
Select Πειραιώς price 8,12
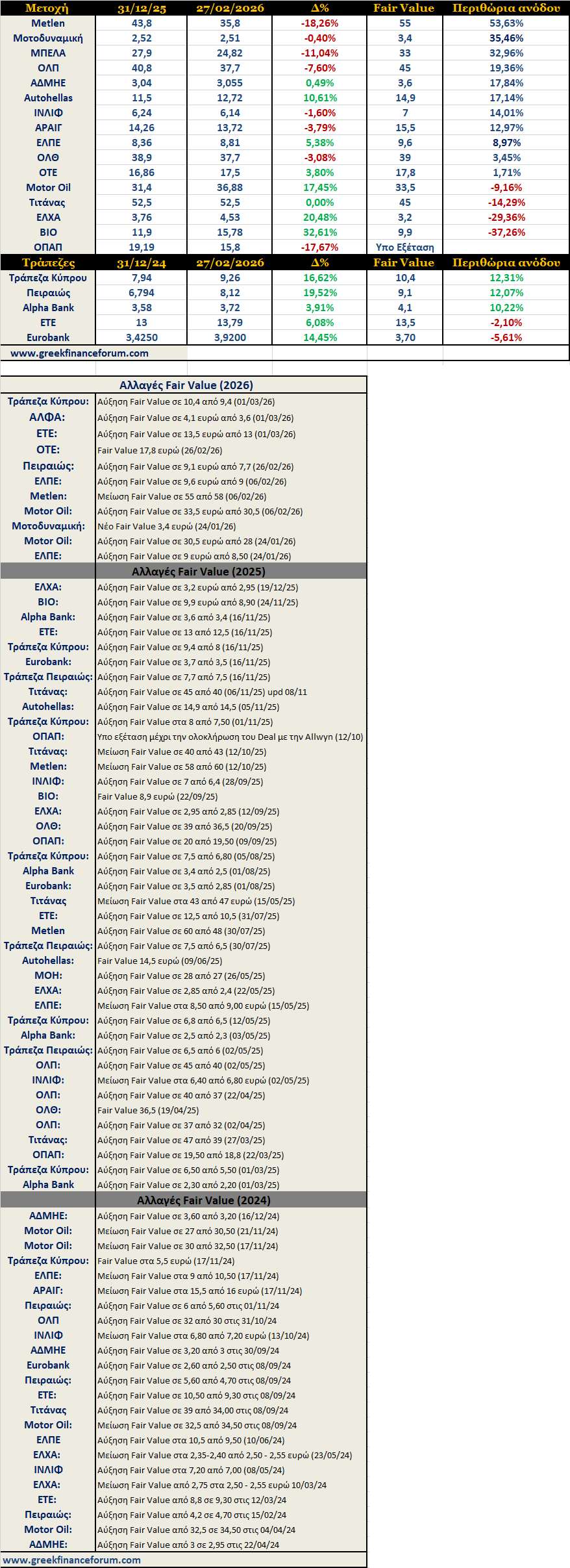point(230,293)
